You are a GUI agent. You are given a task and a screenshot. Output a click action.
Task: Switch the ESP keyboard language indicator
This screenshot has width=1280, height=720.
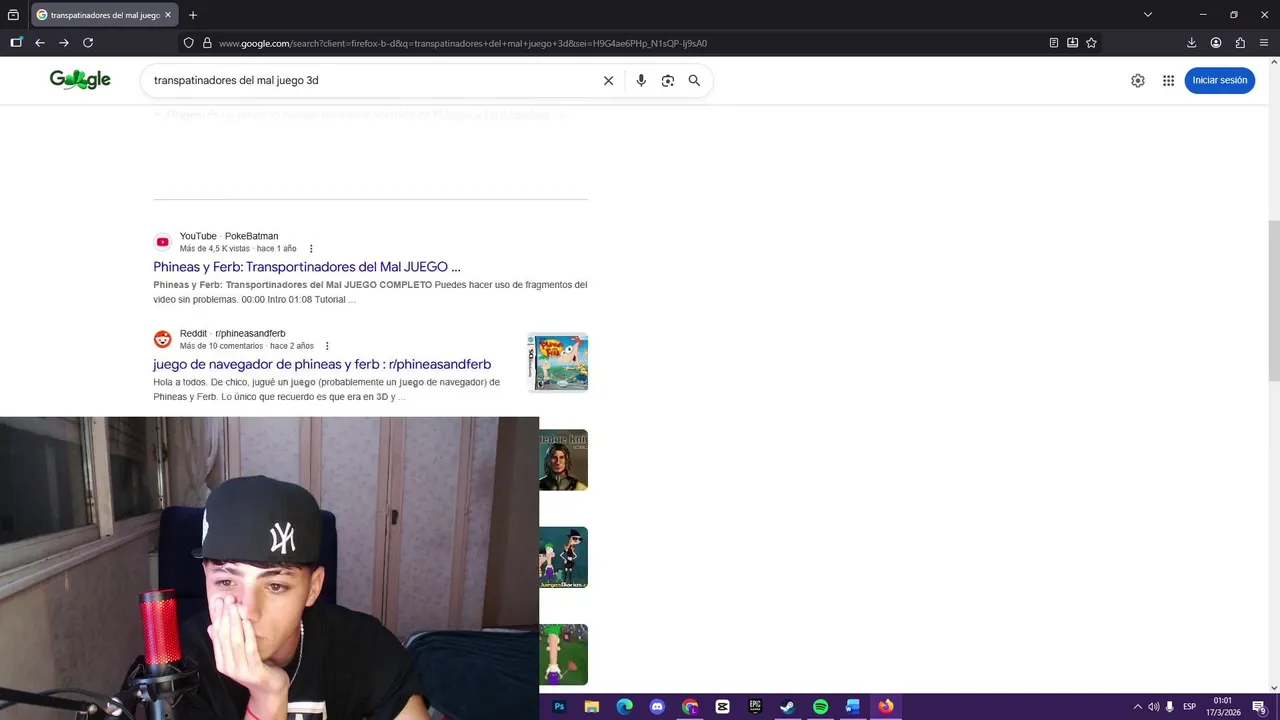pyautogui.click(x=1190, y=707)
